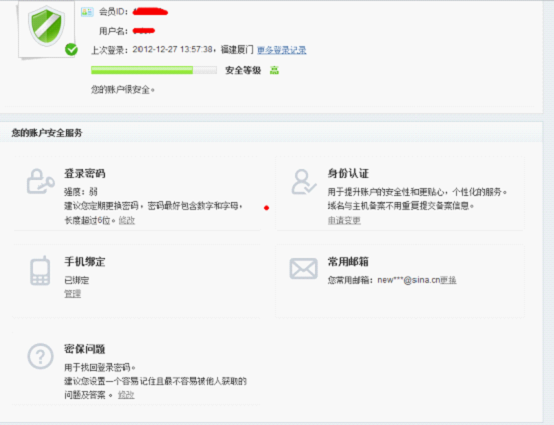The image size is (554, 425).
Task: Click 申请变更 under 身份认证
Action: point(344,220)
